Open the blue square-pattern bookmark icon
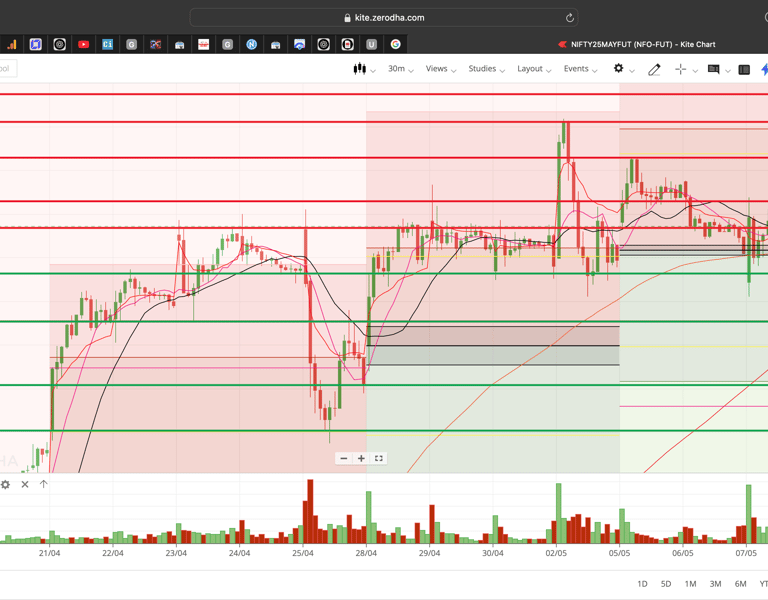 click(x=35, y=45)
